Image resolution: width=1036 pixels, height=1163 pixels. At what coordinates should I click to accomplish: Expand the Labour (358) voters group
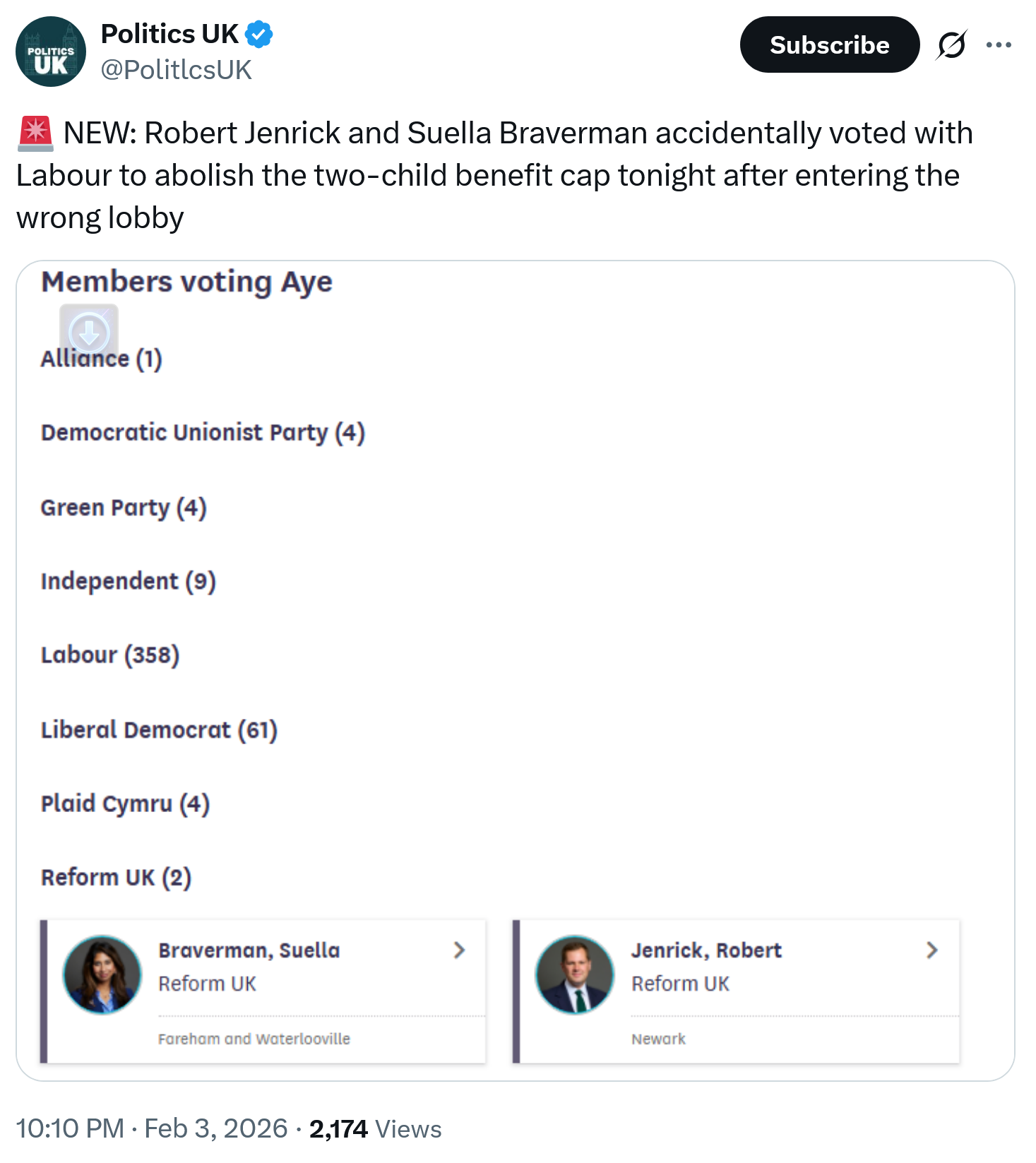click(x=110, y=655)
